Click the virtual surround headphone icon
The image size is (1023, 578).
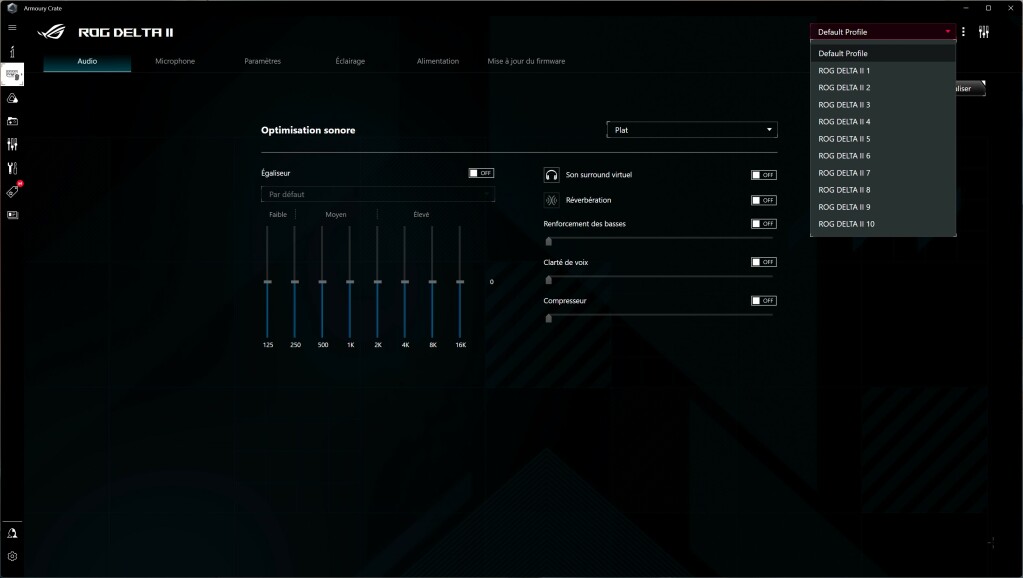pos(551,175)
